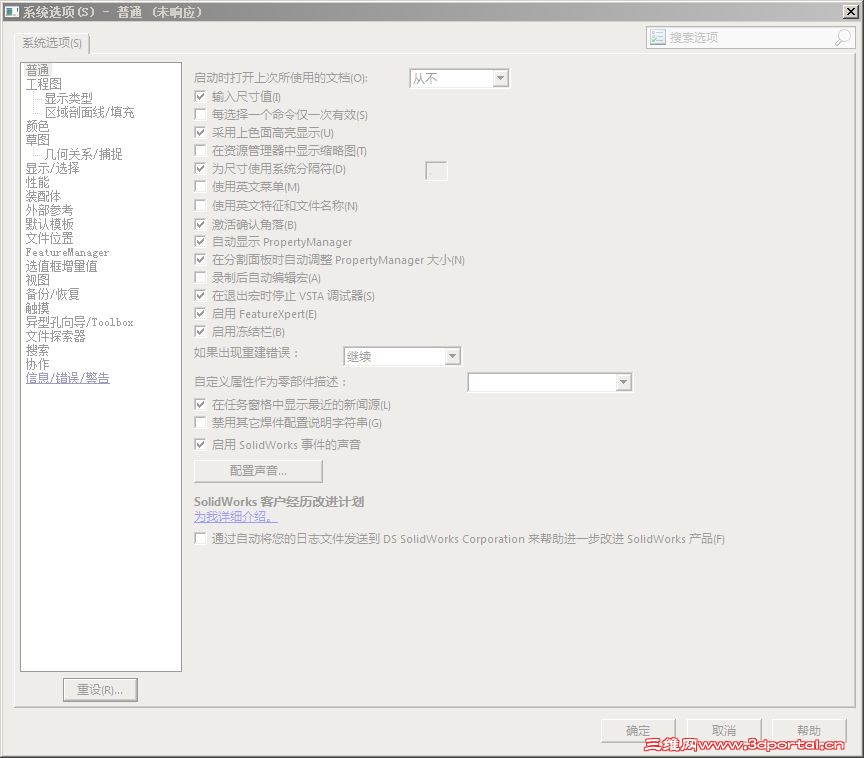The image size is (864, 758).
Task: Click into the 搜索选项 search field
Action: [749, 38]
